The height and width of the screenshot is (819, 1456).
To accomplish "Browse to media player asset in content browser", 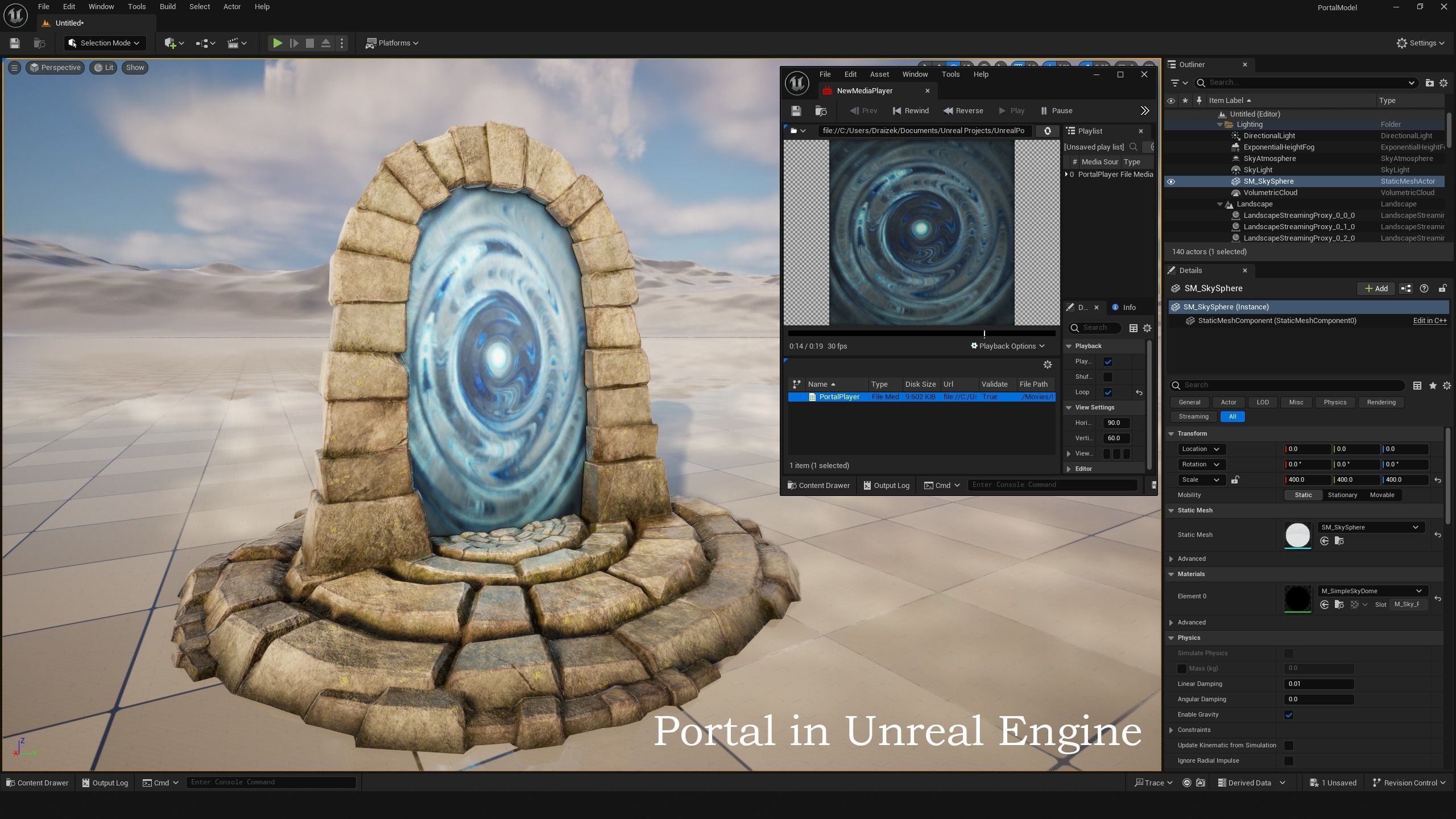I will (821, 111).
